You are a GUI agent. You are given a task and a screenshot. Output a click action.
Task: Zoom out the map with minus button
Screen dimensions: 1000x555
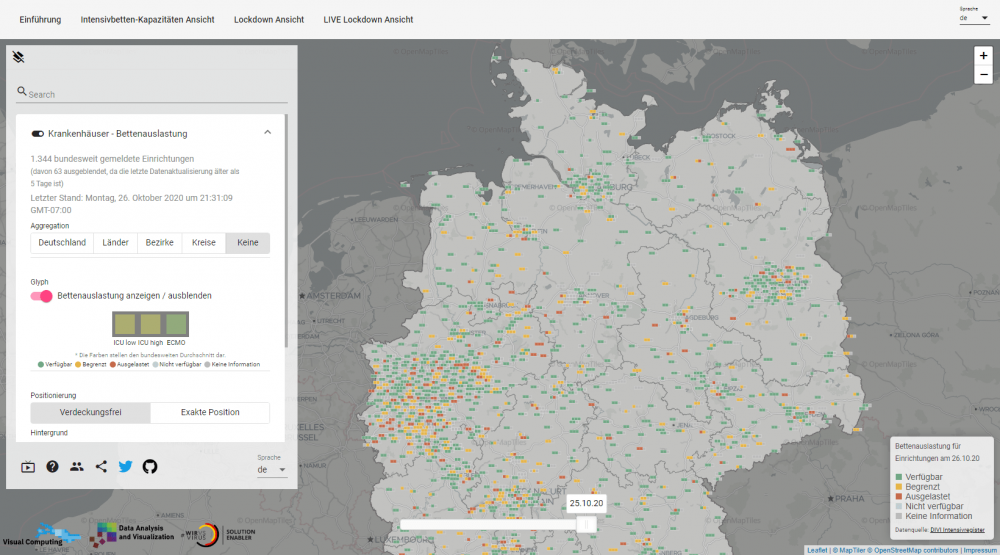(984, 75)
